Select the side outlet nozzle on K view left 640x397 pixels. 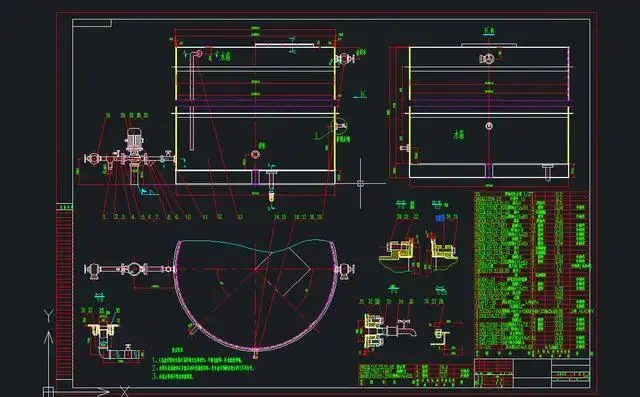pyautogui.click(x=405, y=148)
